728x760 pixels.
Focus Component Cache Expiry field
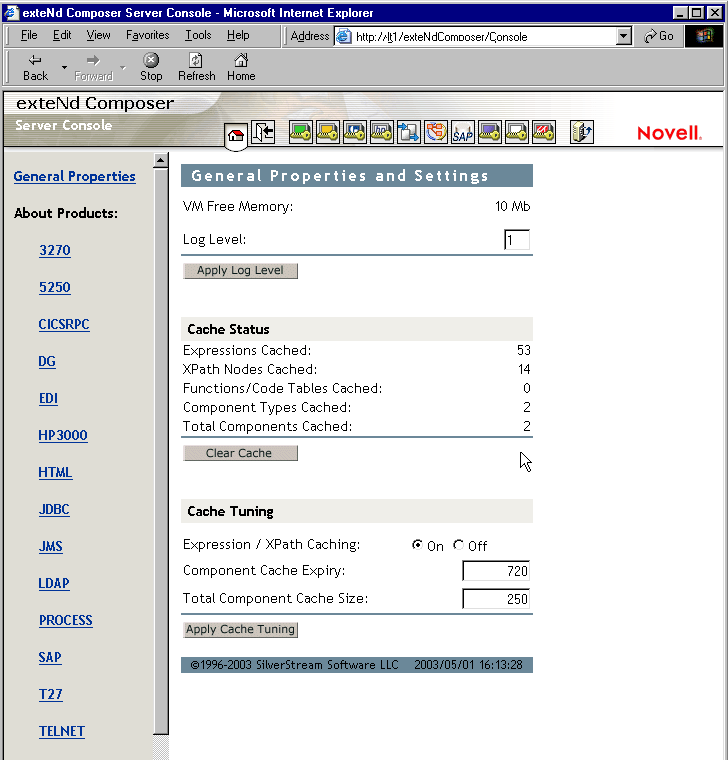496,571
